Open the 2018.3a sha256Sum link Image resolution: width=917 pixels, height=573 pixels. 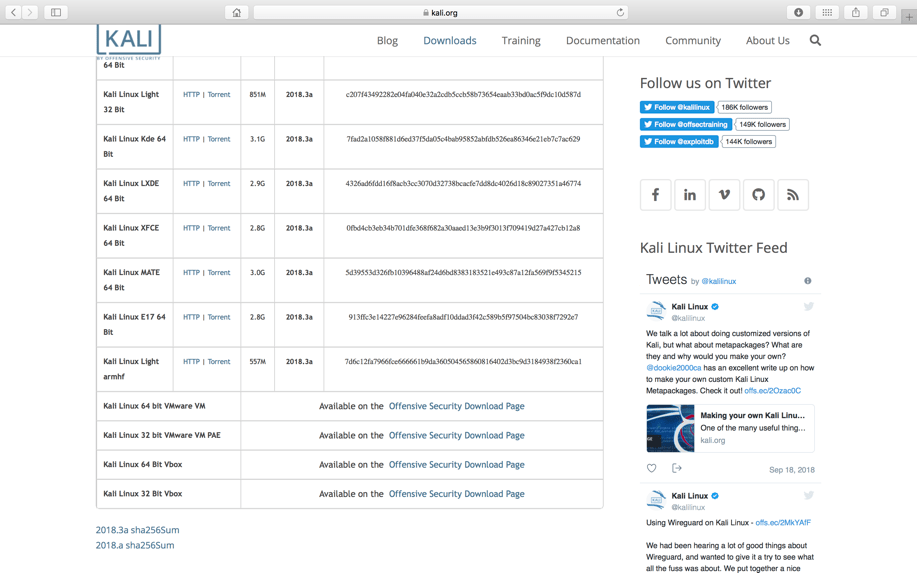click(137, 530)
